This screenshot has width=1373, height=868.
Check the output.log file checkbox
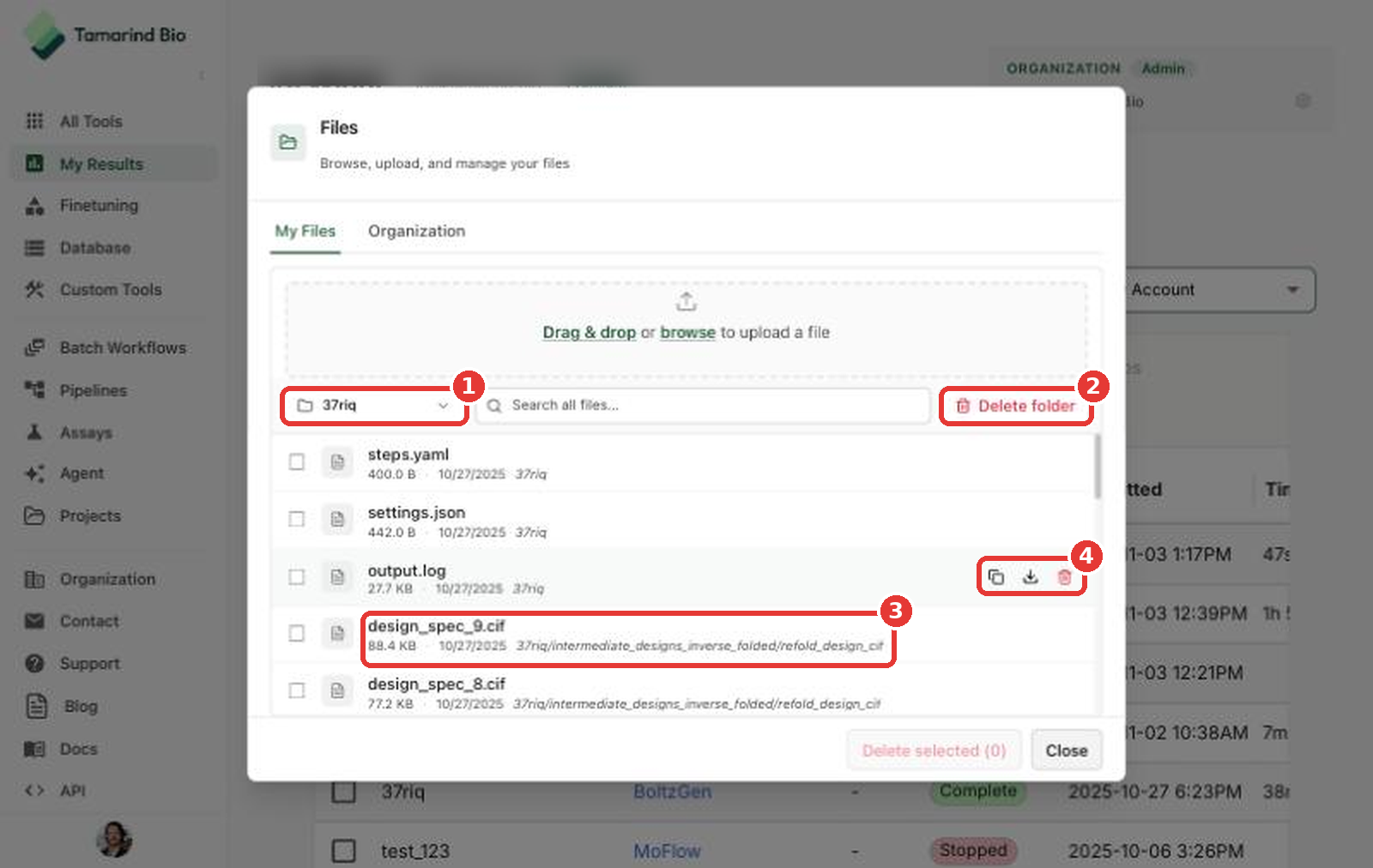tap(297, 577)
